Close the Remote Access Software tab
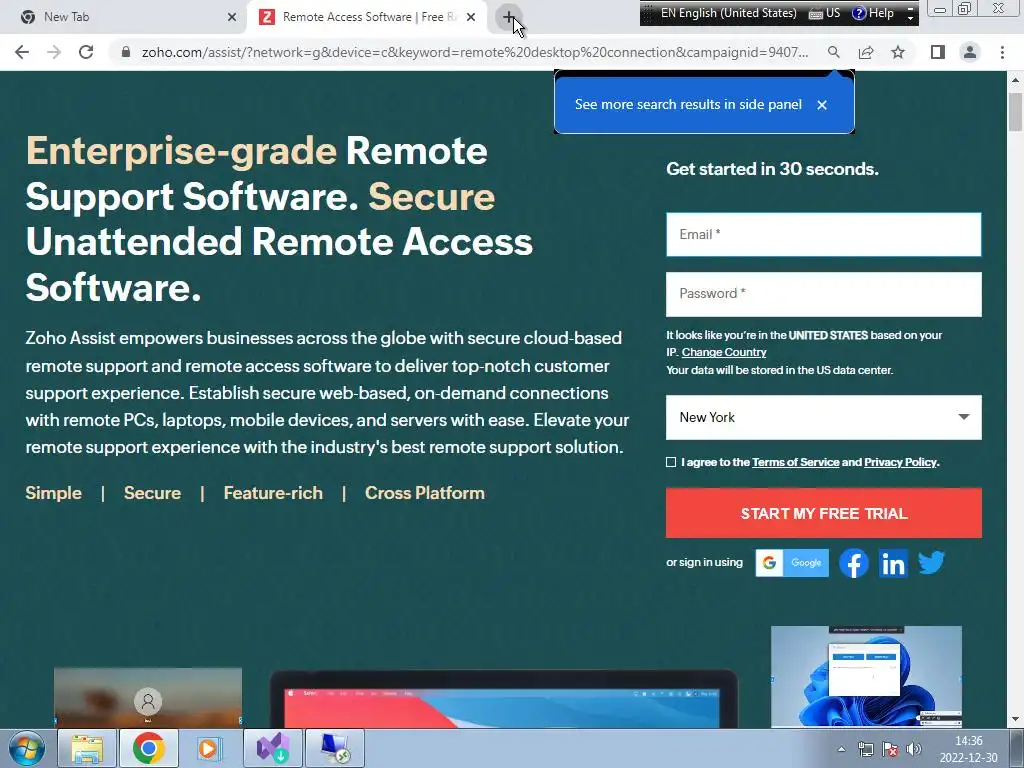The width and height of the screenshot is (1024, 768). point(471,17)
